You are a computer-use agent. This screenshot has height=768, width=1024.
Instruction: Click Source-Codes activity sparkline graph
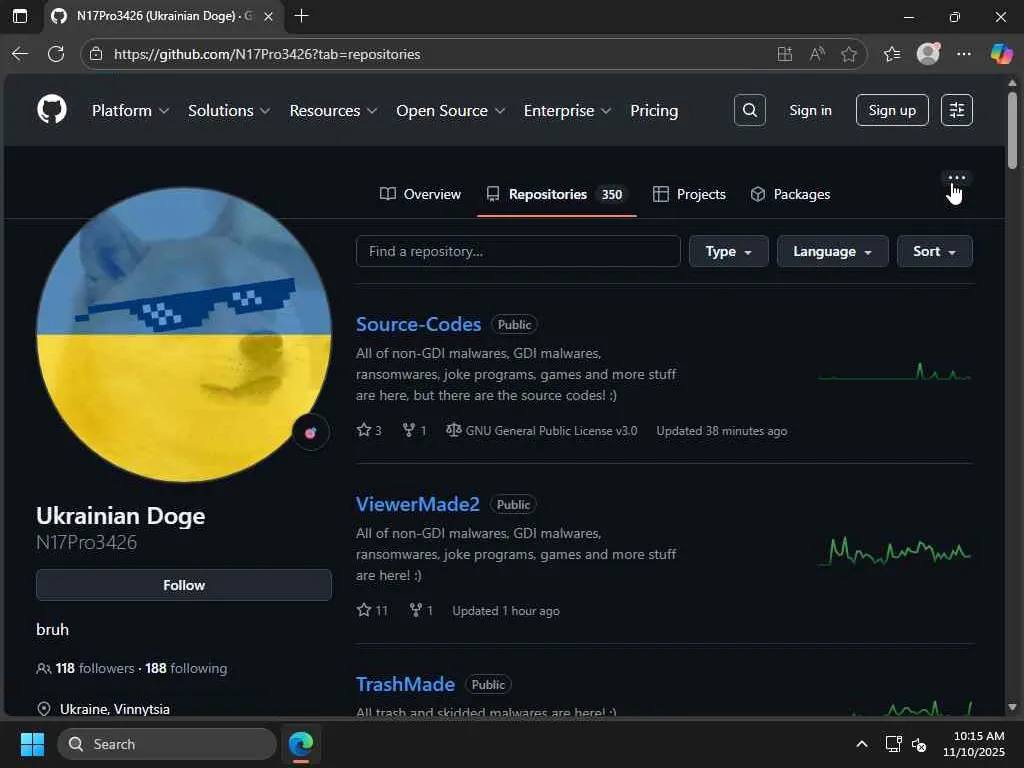[895, 372]
